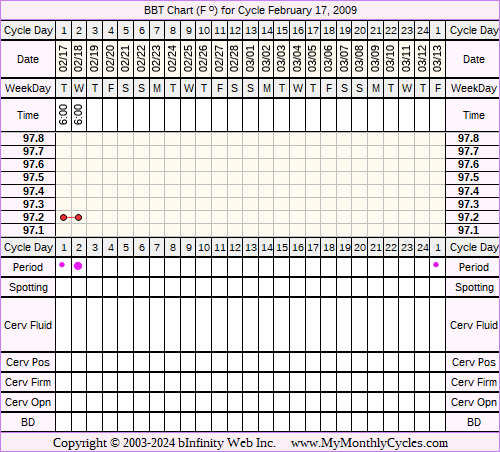Click the left 'Spotting' row label
Viewport: 500px width, 452px height.
tap(28, 287)
